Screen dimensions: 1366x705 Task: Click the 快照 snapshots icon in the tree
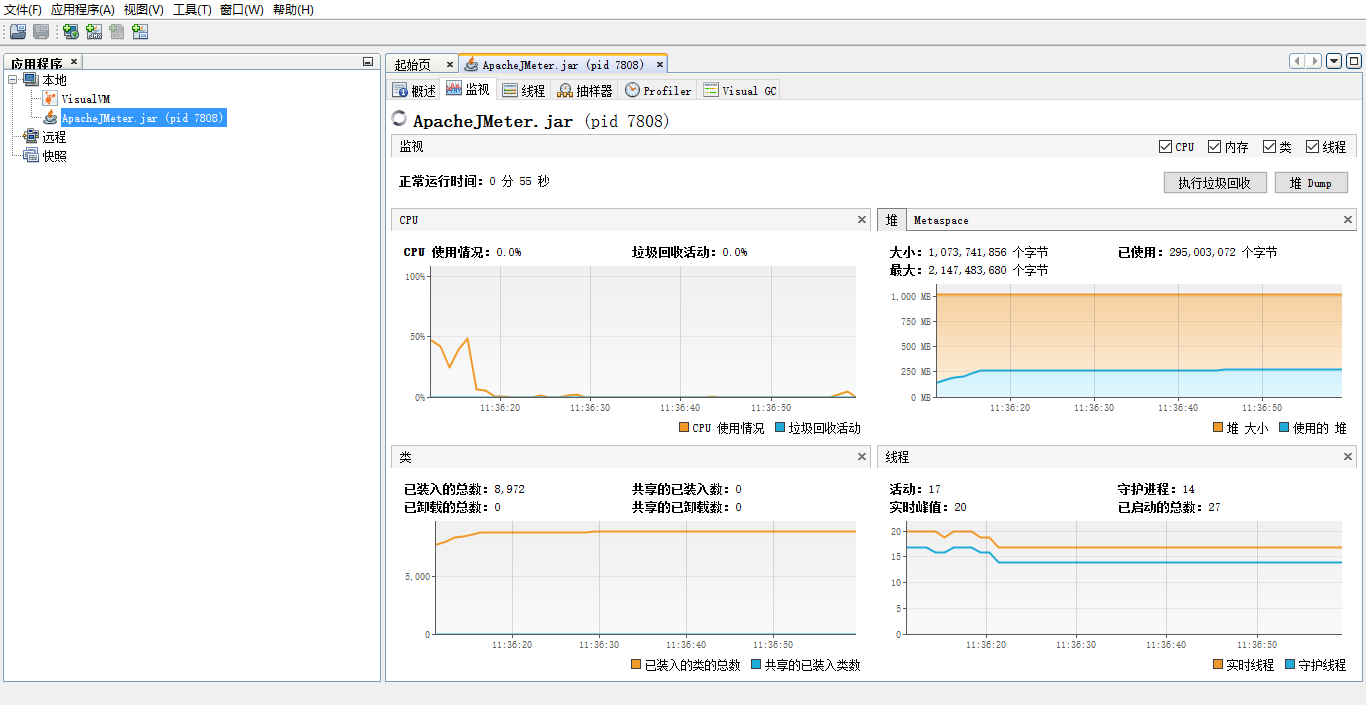pos(30,156)
